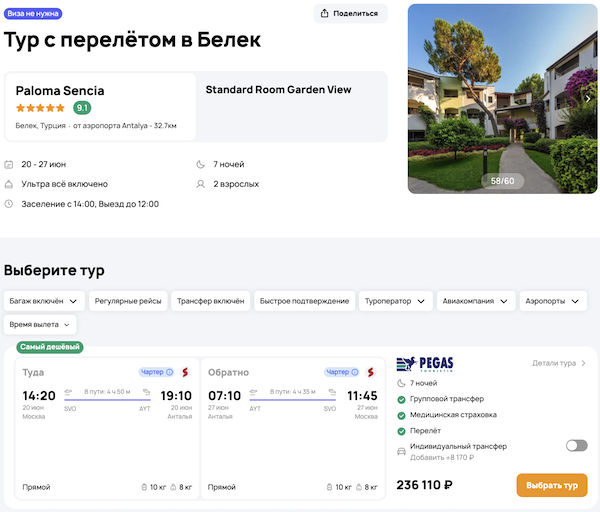Screen dimensions: 600x512
Task: Click the green 9.1 rating badge
Action: tap(82, 108)
